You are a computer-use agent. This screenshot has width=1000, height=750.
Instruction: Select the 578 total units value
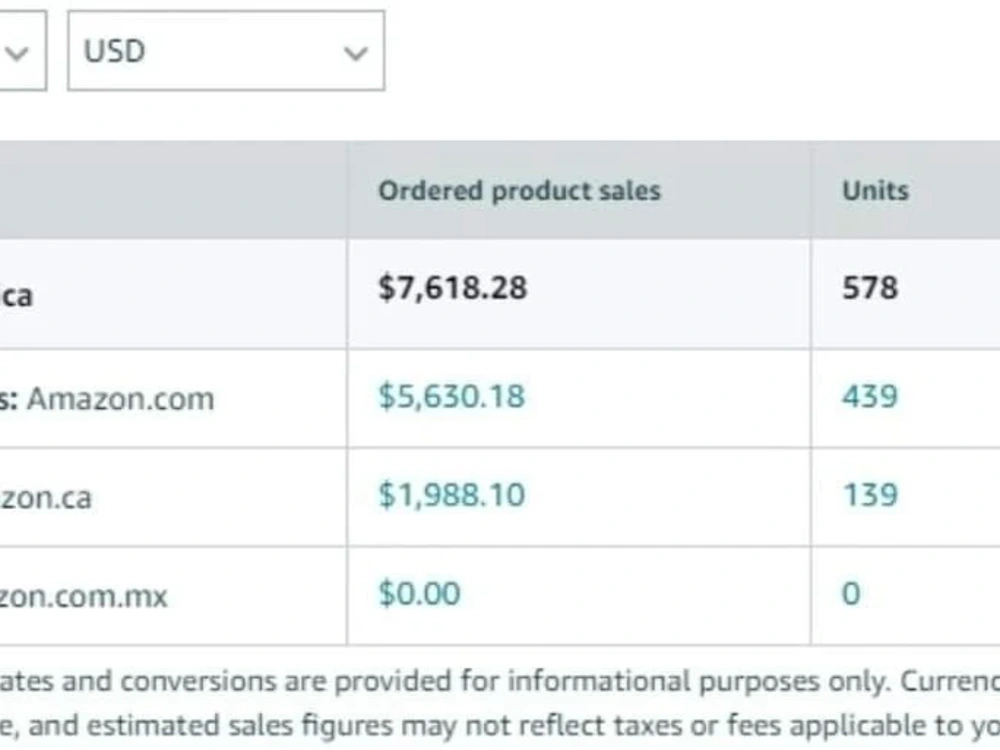point(870,288)
